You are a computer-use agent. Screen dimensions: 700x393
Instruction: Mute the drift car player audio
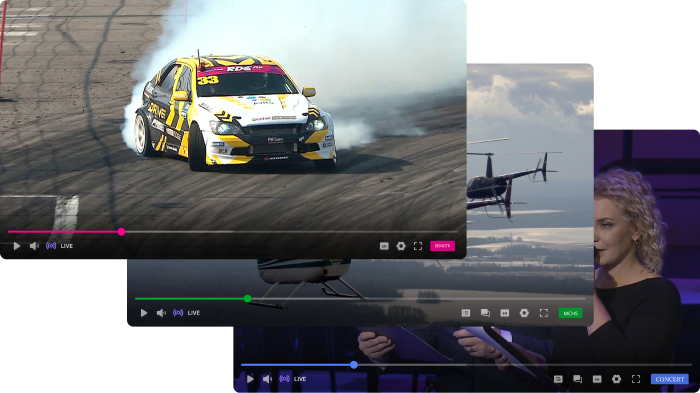click(34, 246)
